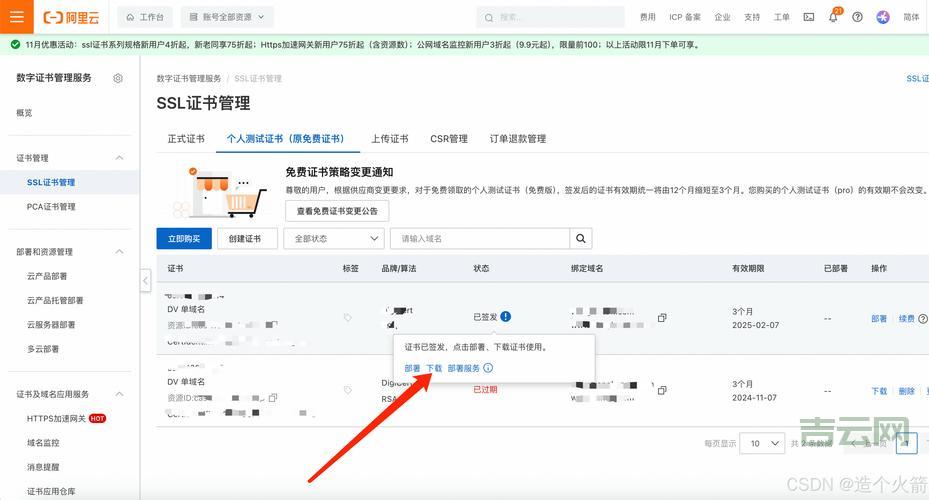Open 费用 in the top navigation
This screenshot has width=929, height=500.
[x=648, y=17]
